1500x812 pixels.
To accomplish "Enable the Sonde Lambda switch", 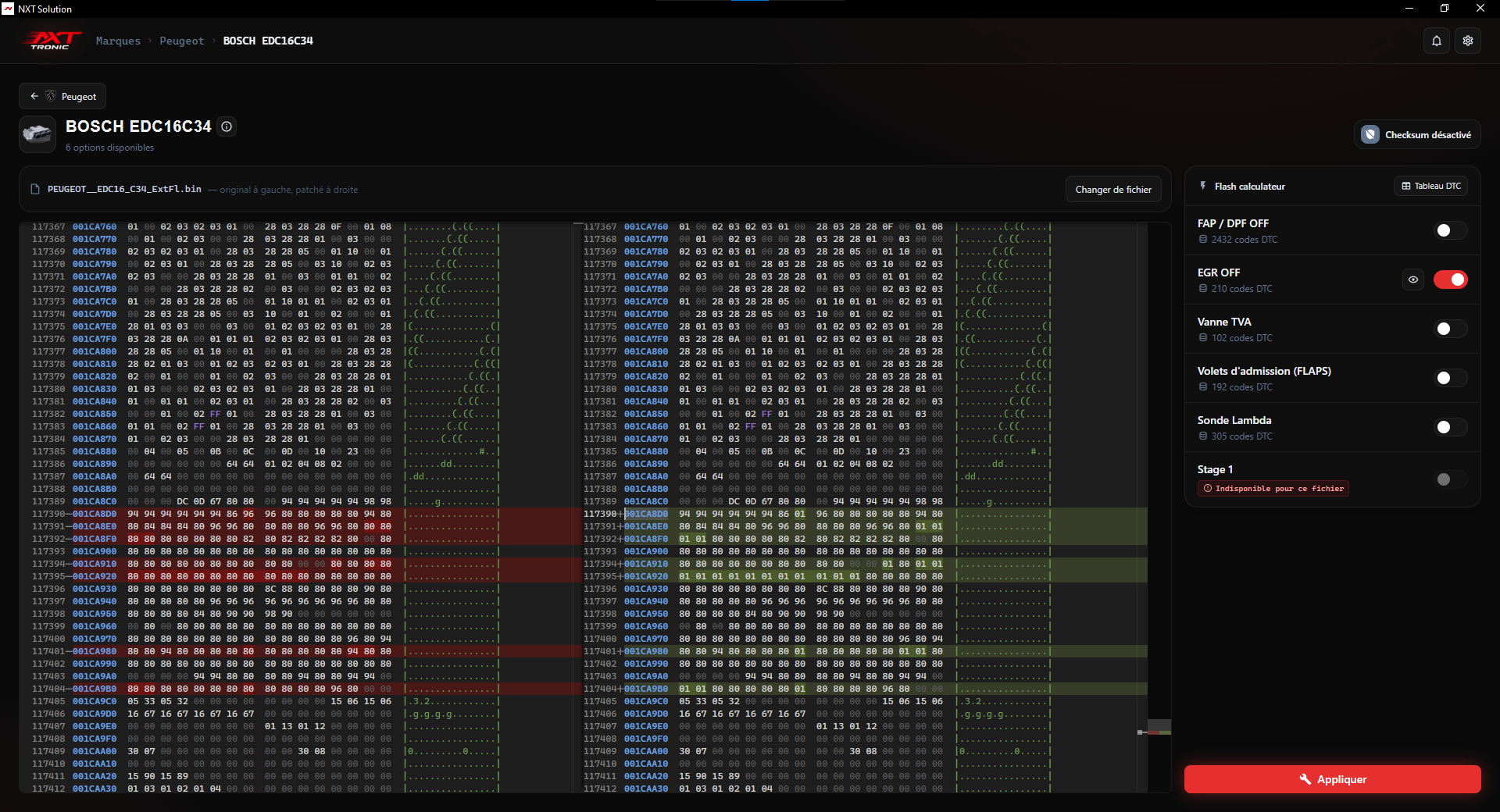I will pyautogui.click(x=1451, y=427).
